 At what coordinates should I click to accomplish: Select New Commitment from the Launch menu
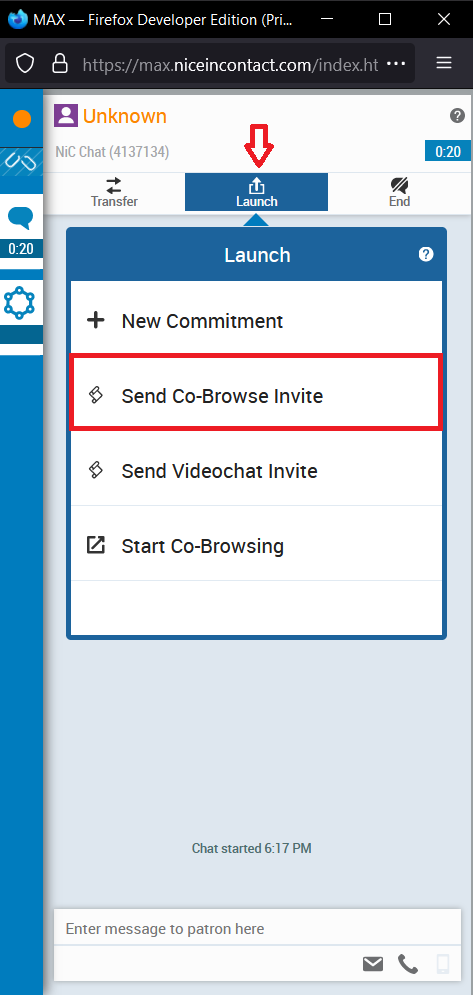pyautogui.click(x=256, y=320)
